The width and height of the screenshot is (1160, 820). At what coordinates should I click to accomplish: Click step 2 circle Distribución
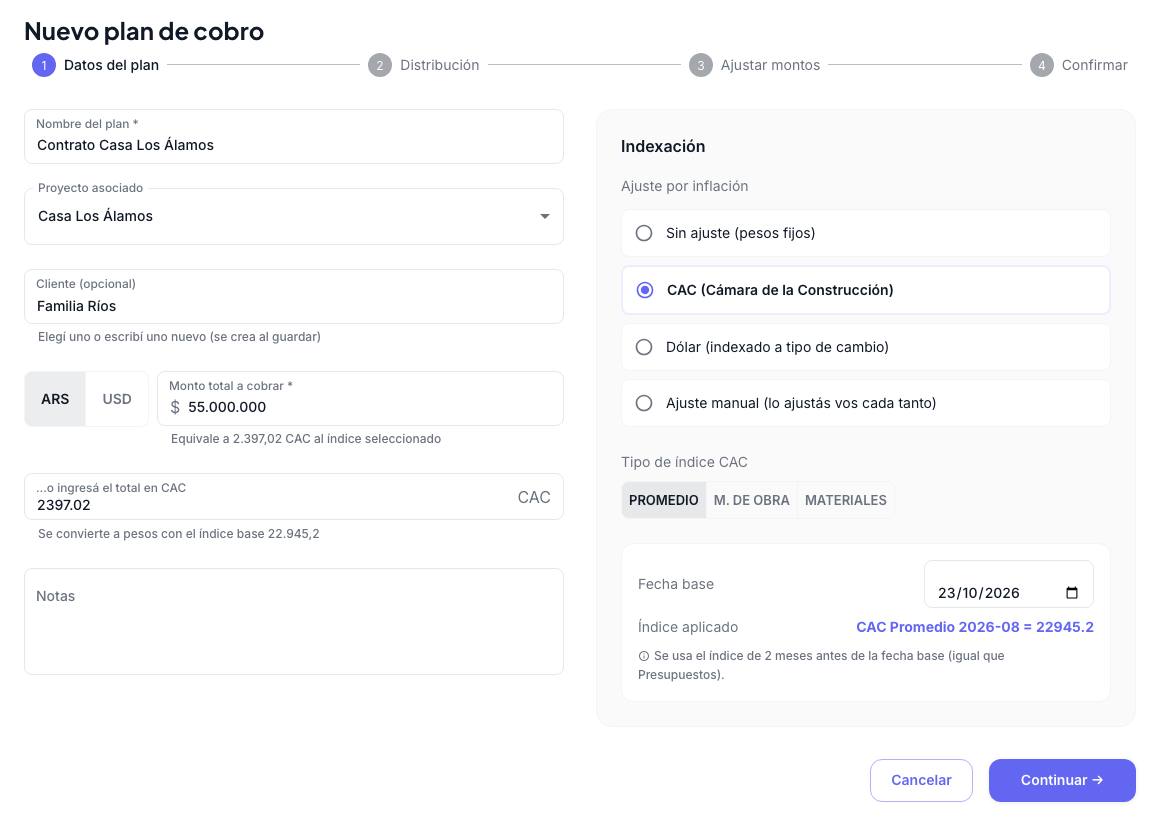pyautogui.click(x=380, y=65)
